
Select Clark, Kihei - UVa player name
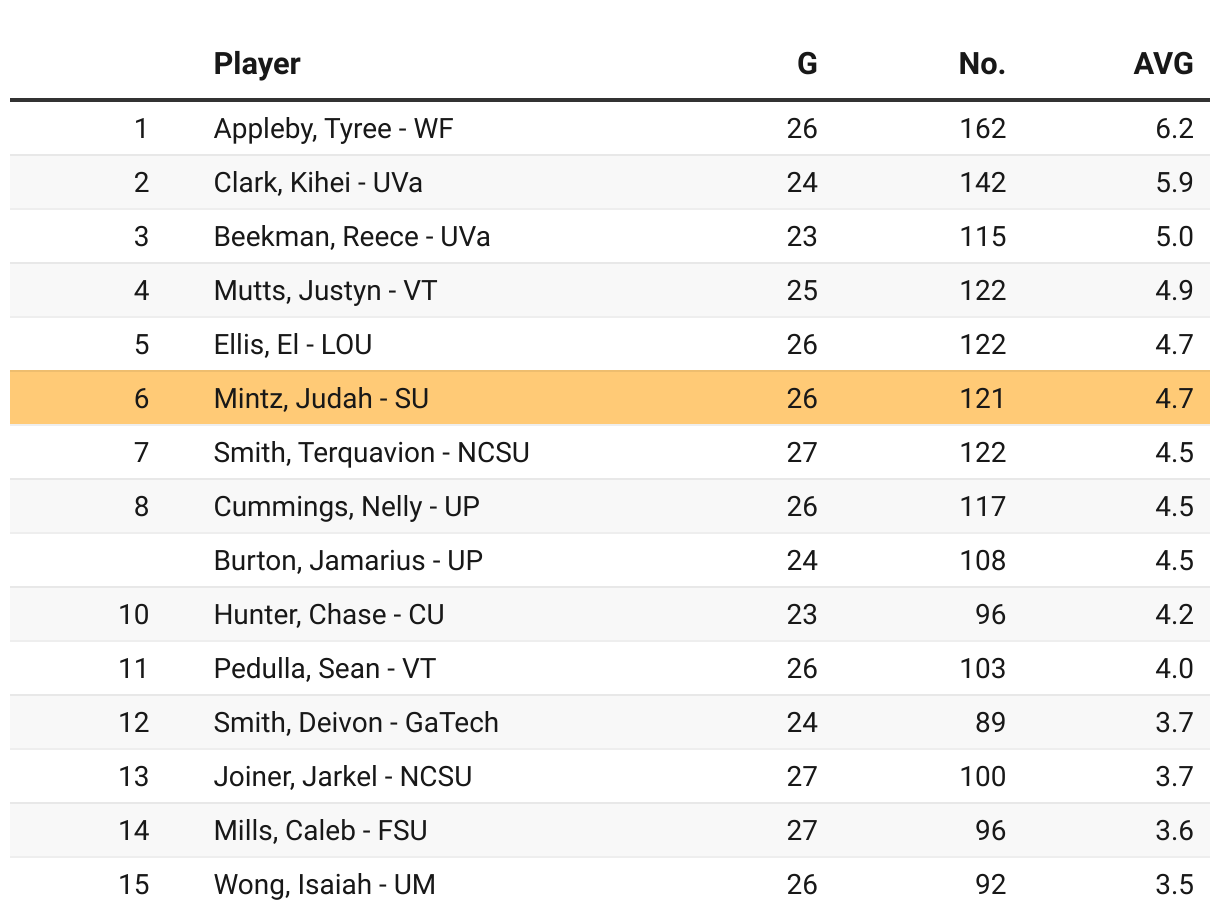318,183
